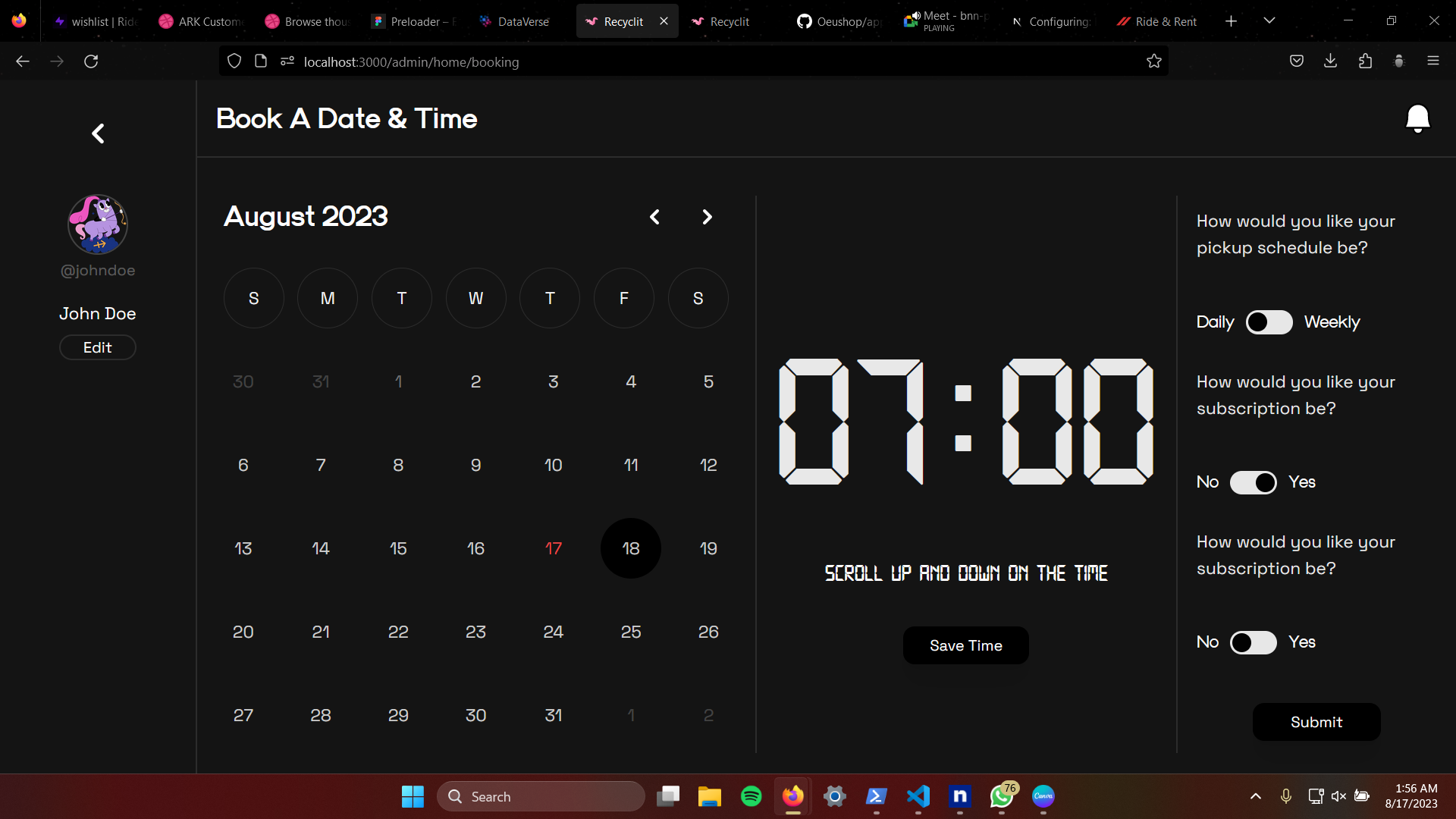The width and height of the screenshot is (1456, 819).
Task: Click the sidebar back arrow
Action: coord(98,133)
